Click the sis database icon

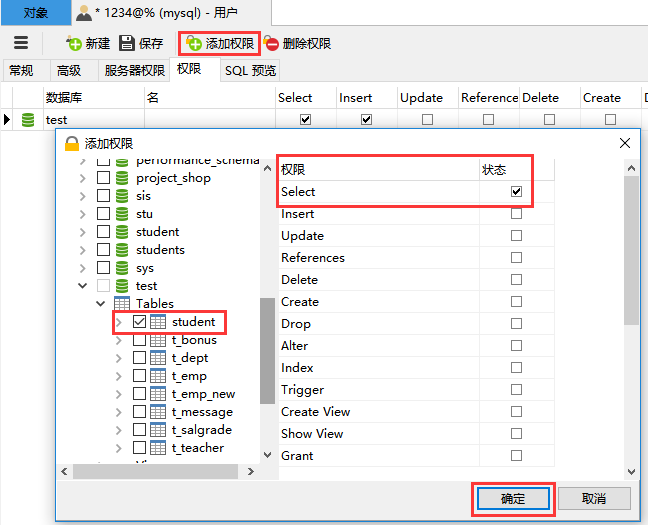click(x=122, y=196)
